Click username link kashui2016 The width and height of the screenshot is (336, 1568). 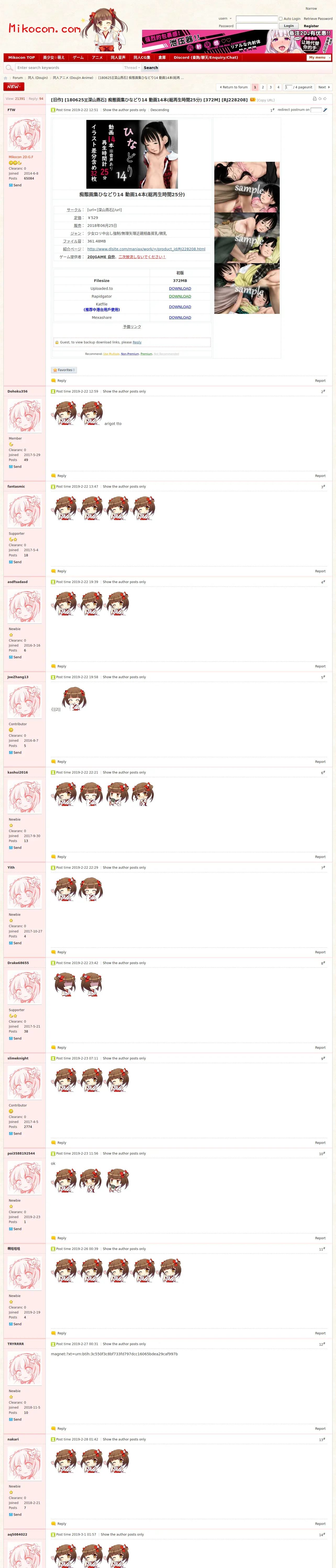(18, 773)
